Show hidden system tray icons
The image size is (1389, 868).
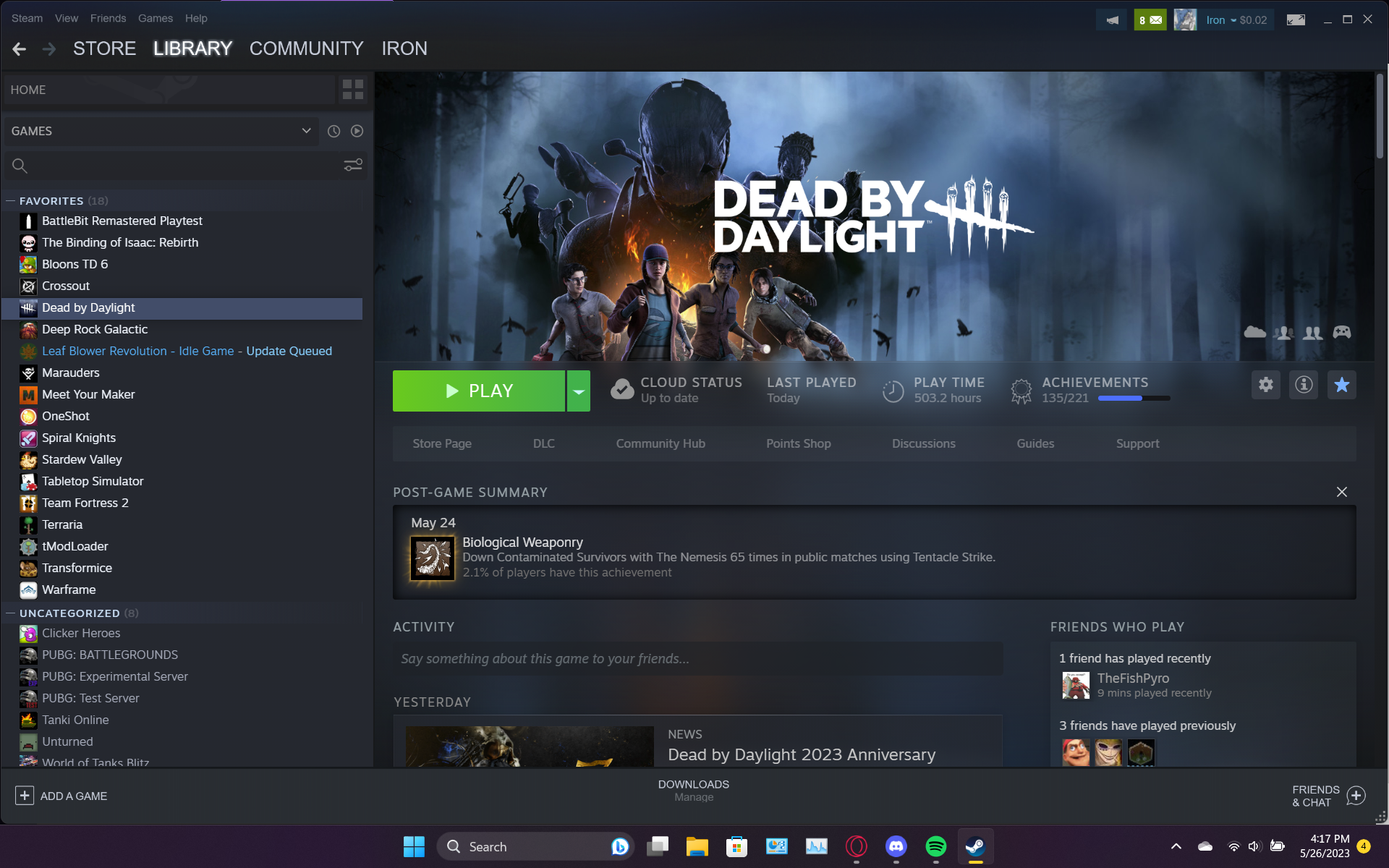pyautogui.click(x=1176, y=846)
